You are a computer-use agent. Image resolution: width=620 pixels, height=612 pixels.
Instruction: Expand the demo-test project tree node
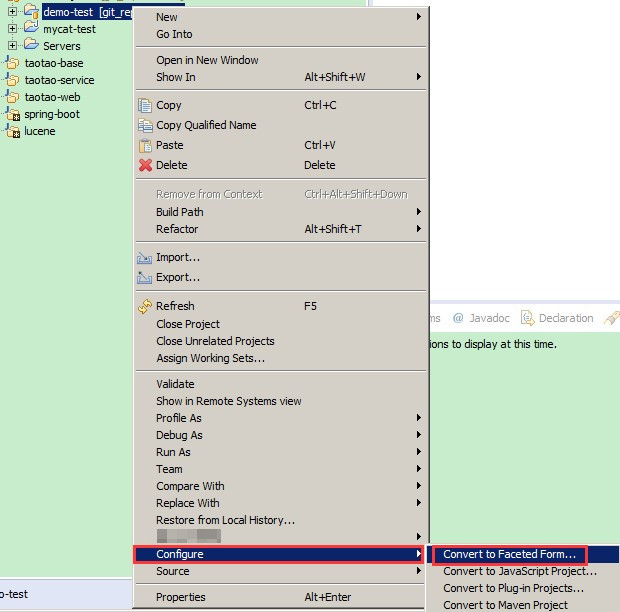click(x=12, y=11)
